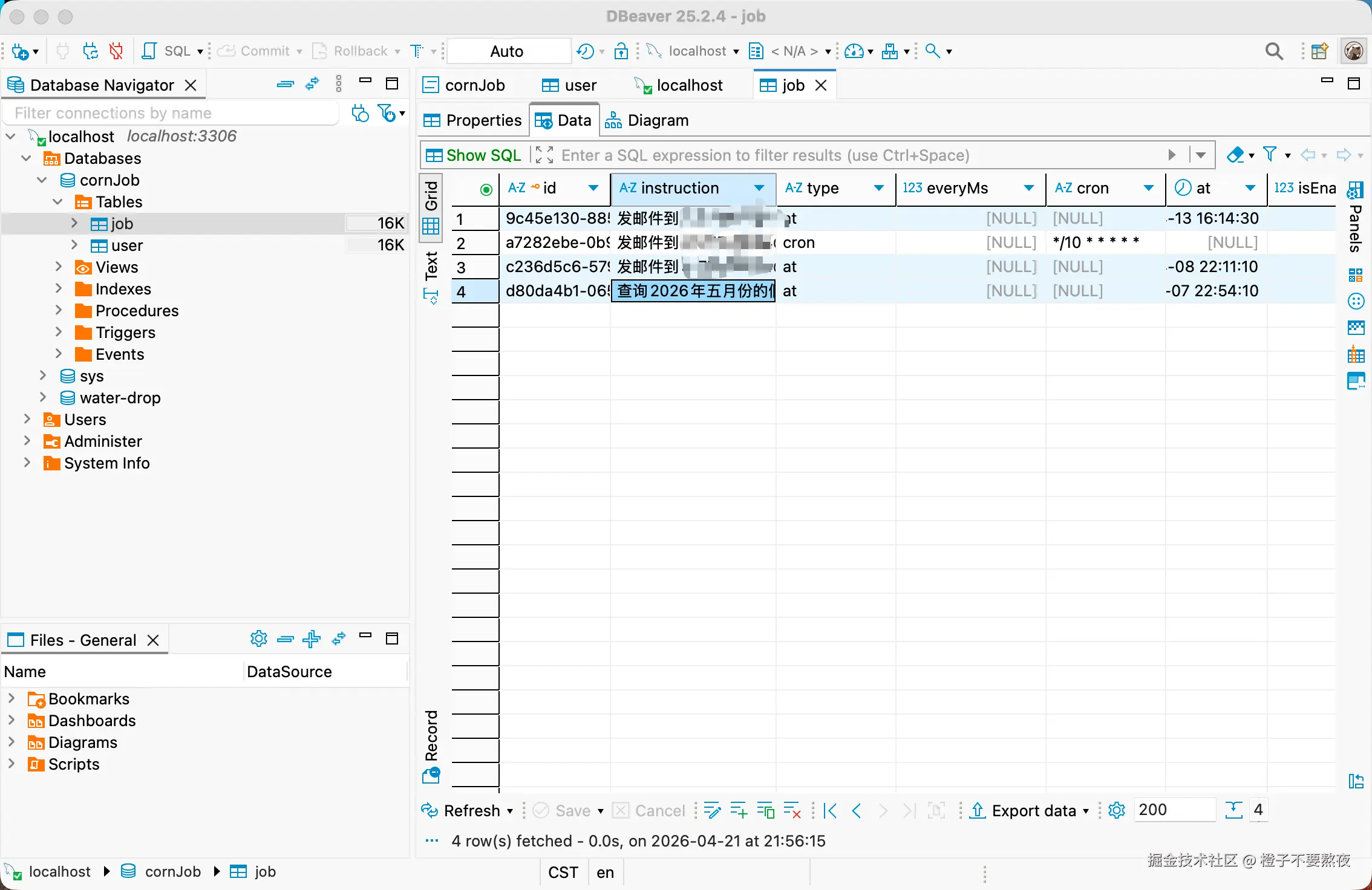Click the add row icon in bottom toolbar
The image size is (1372, 890).
click(x=738, y=810)
